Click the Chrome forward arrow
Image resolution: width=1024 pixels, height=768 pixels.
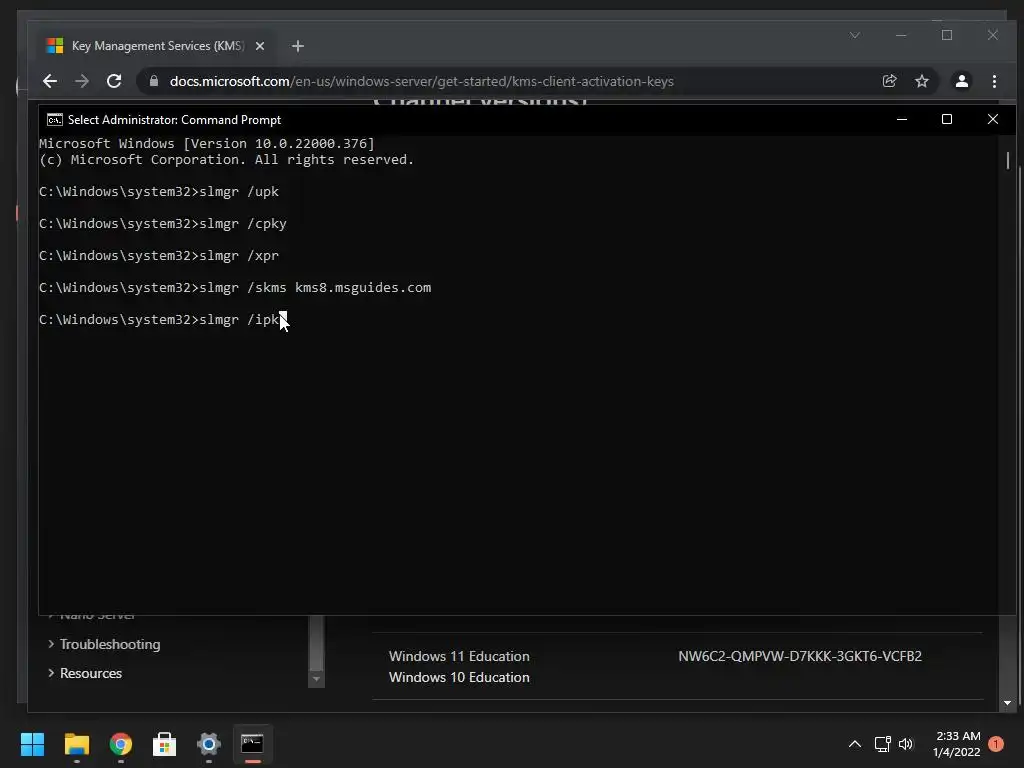point(82,81)
